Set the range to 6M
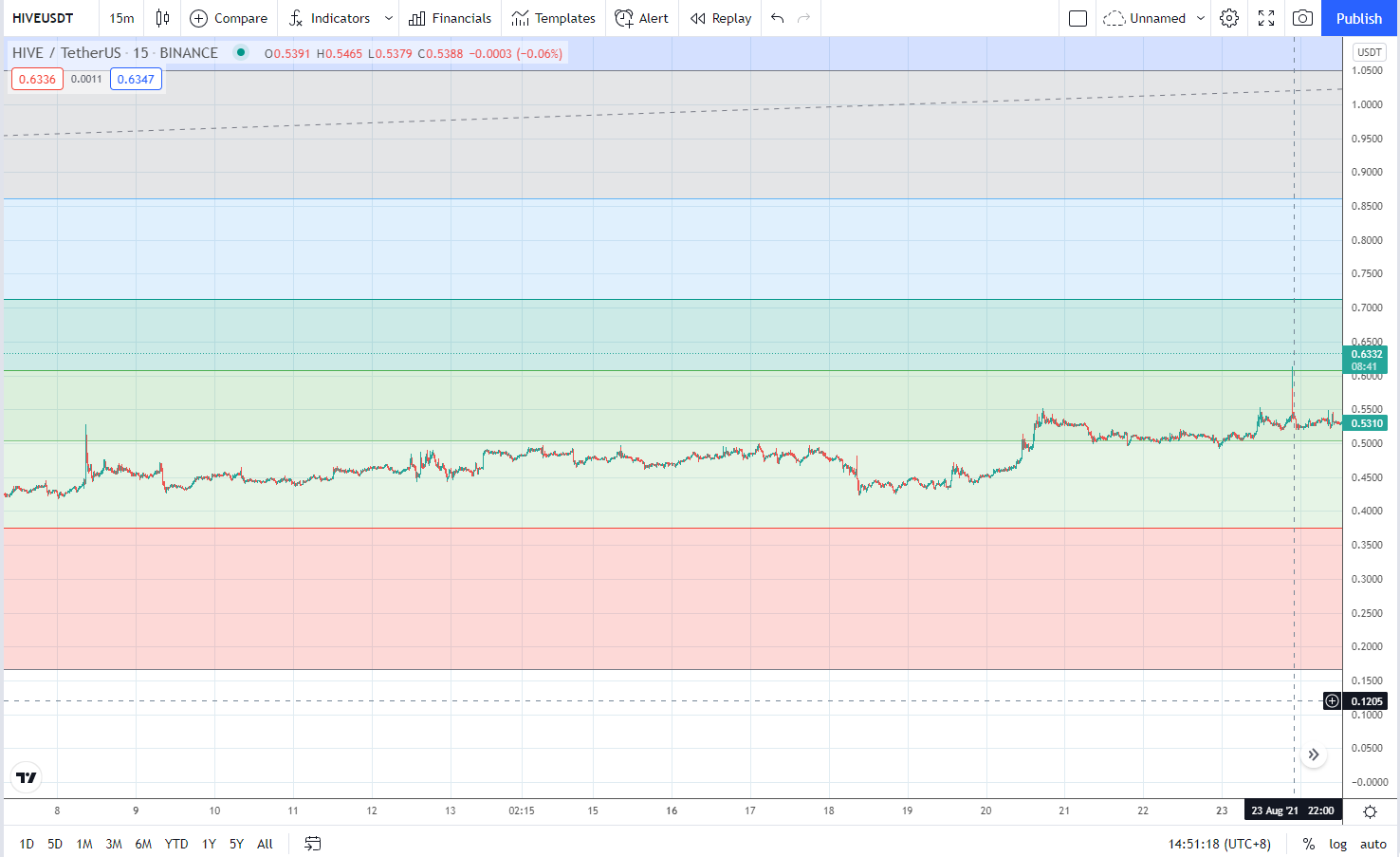 143,844
